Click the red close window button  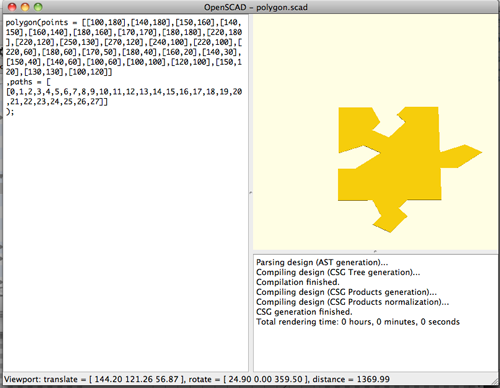pos(12,7)
